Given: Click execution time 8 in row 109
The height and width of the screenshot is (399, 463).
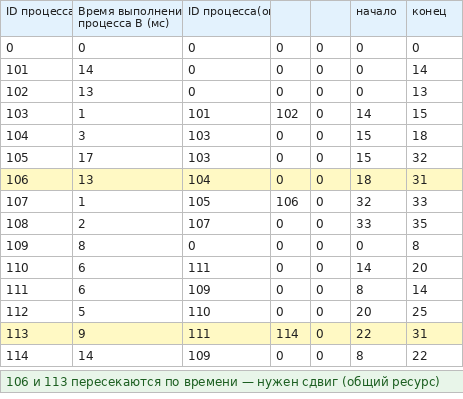Looking at the screenshot, I should [127, 246].
